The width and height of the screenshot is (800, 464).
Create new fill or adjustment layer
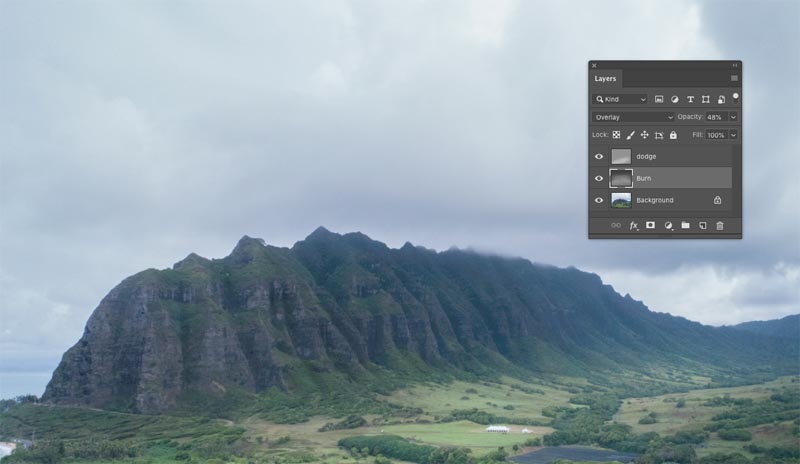pyautogui.click(x=668, y=225)
